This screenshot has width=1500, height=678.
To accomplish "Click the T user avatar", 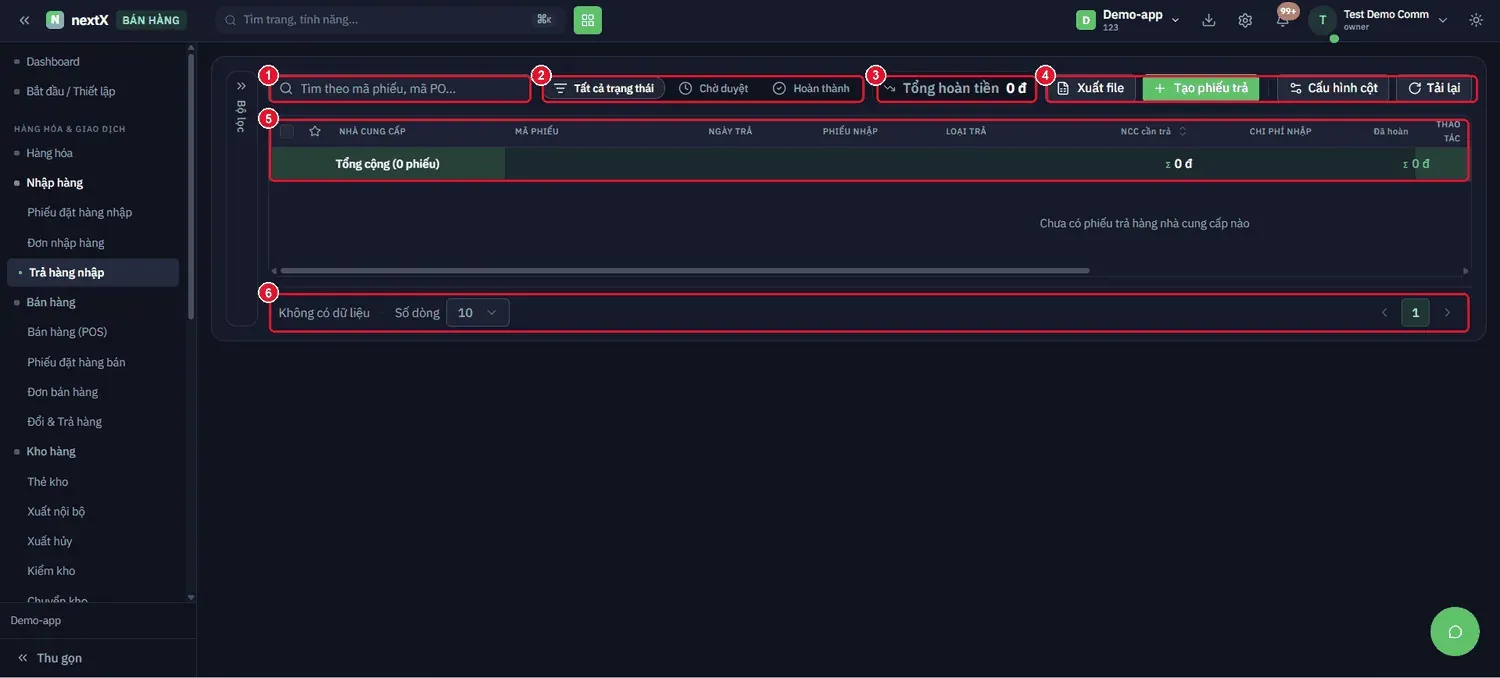I will coord(1323,20).
